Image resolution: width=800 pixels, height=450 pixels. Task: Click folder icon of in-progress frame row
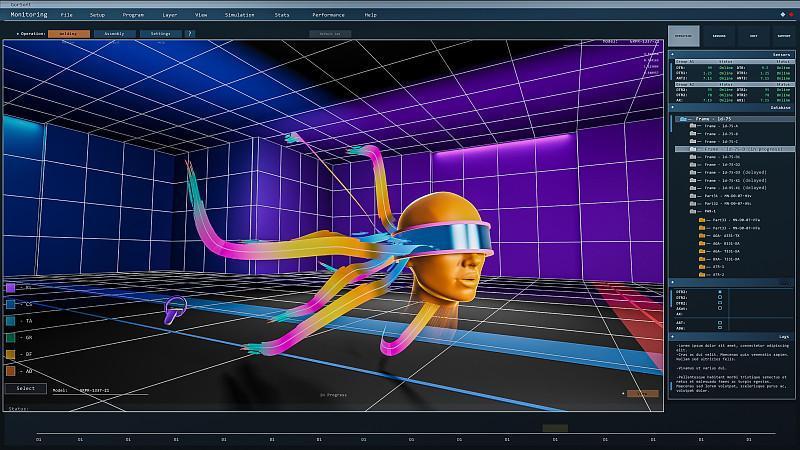[693, 149]
